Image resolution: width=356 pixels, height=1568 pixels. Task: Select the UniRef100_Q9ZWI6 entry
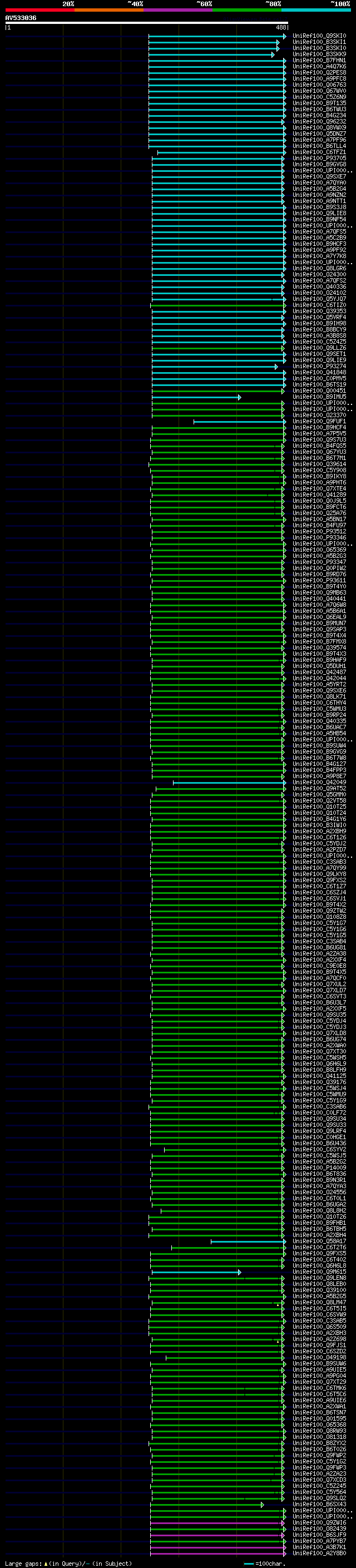click(x=319, y=1523)
